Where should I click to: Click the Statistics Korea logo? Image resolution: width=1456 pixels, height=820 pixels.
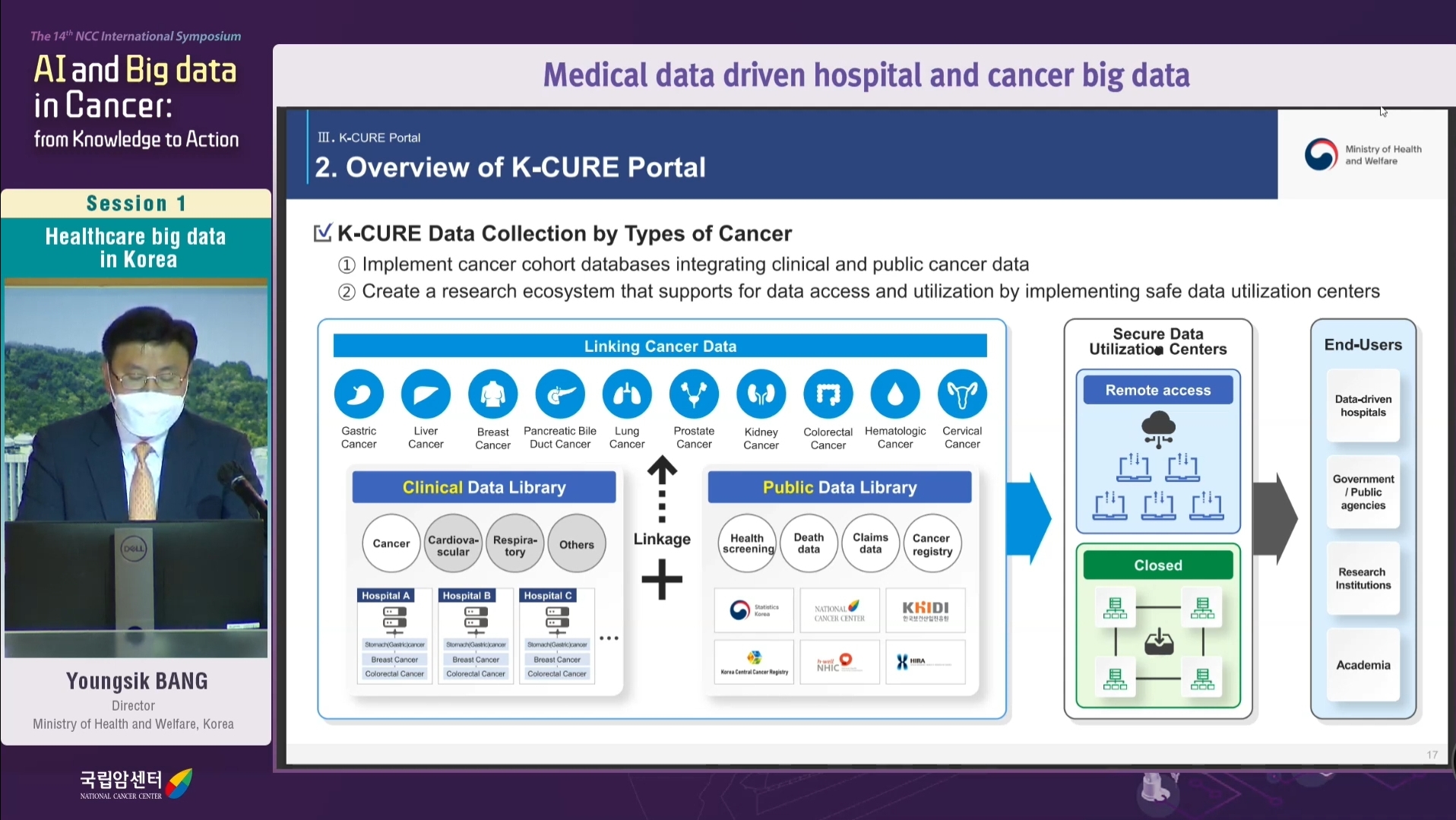754,610
